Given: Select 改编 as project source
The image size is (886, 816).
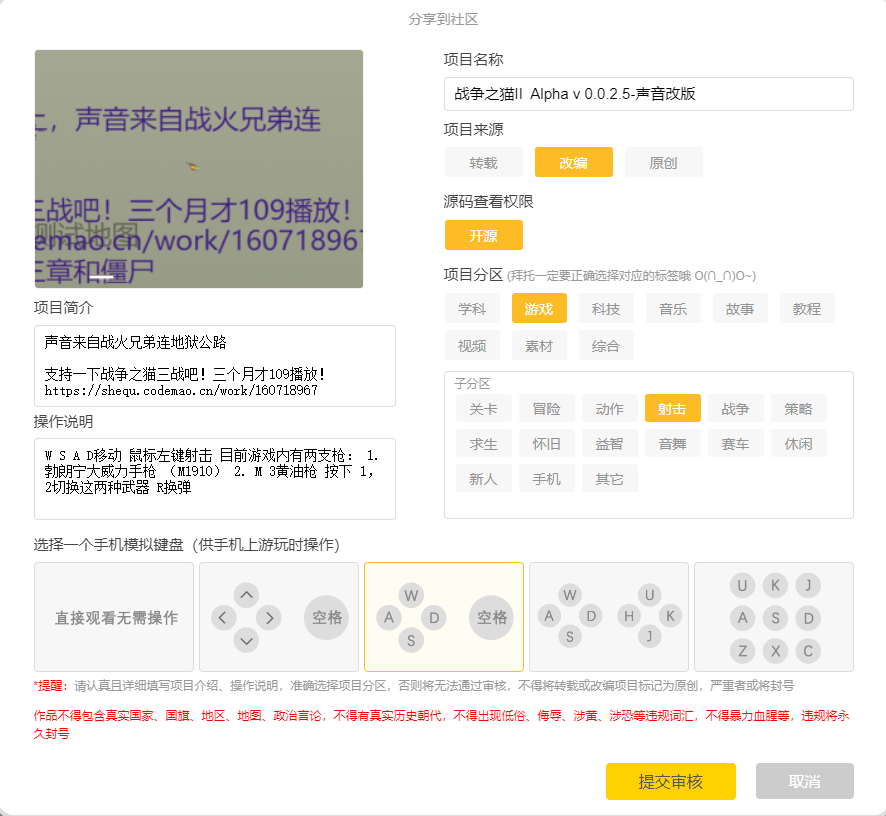Looking at the screenshot, I should 573,163.
